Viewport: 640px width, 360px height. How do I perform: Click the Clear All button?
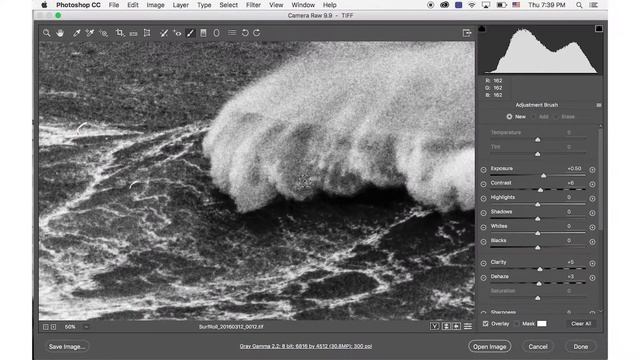(581, 324)
